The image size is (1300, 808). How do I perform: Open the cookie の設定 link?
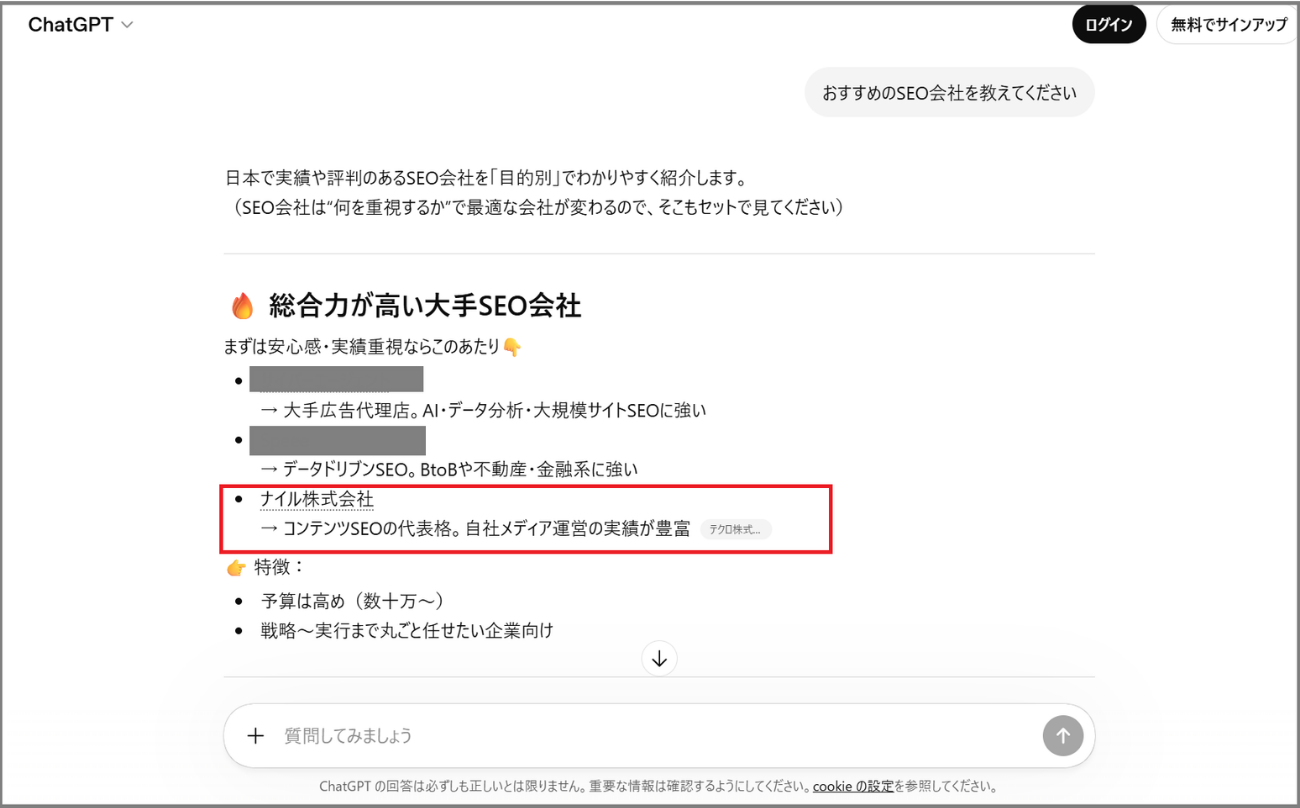(x=852, y=786)
